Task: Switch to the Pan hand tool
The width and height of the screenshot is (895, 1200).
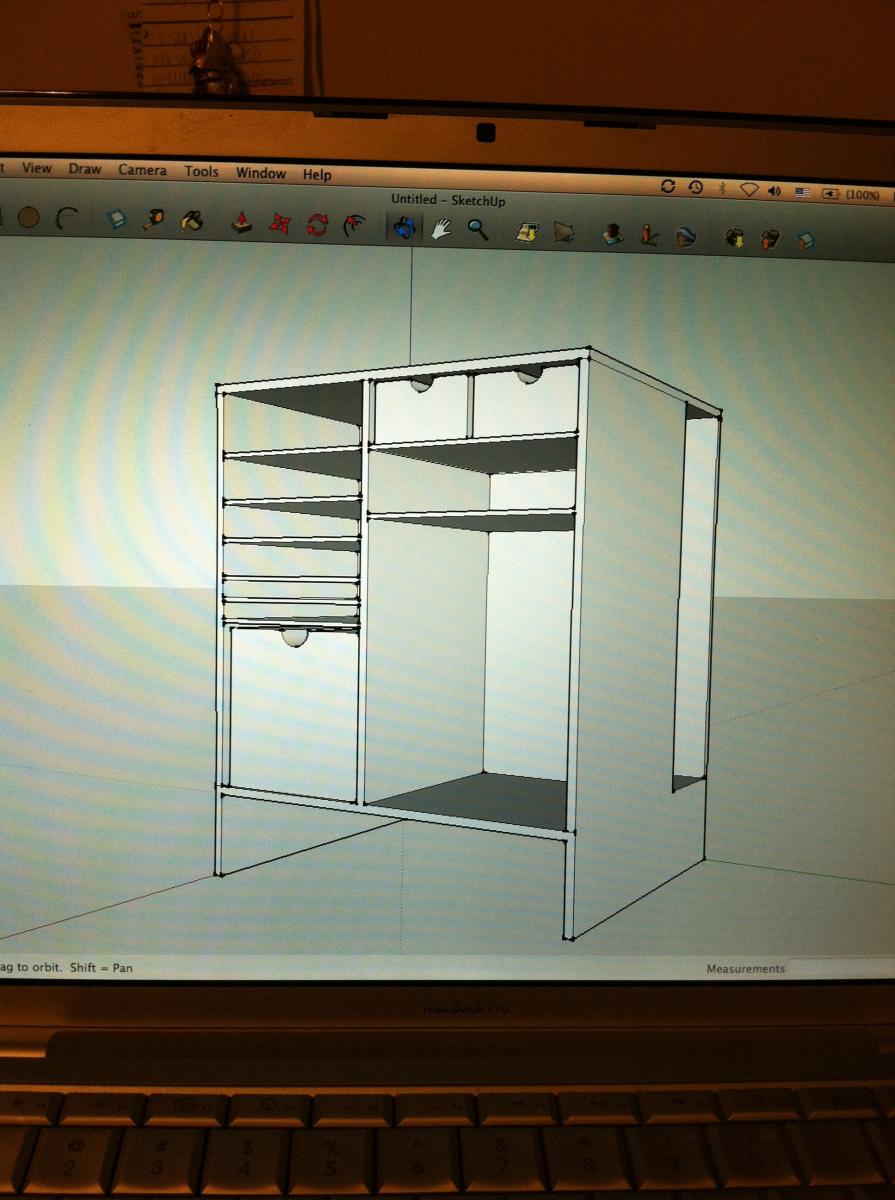Action: click(441, 228)
